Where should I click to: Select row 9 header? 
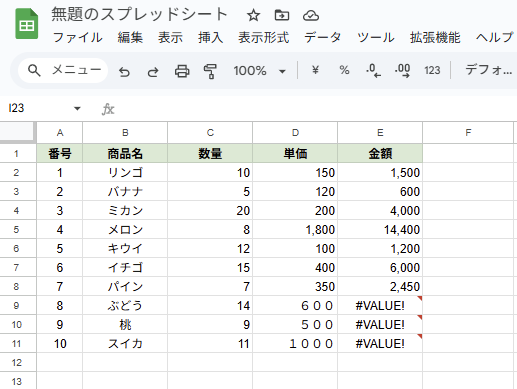pyautogui.click(x=18, y=305)
